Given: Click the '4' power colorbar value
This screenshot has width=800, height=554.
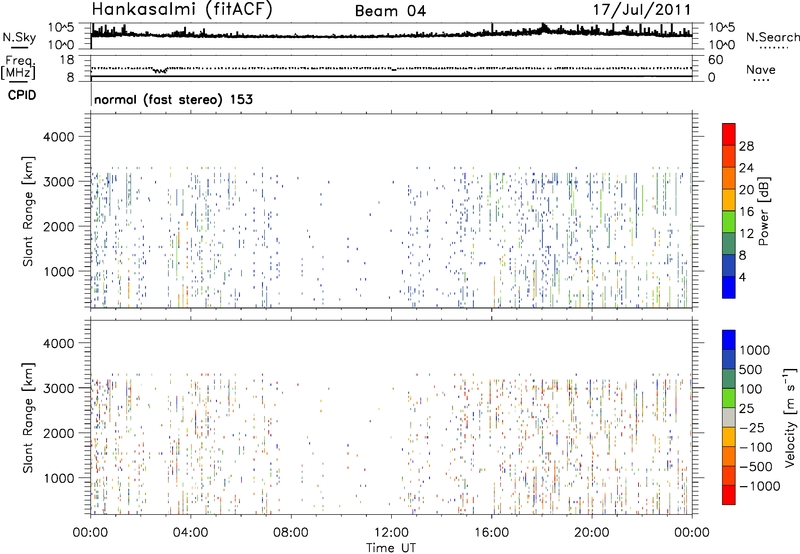Looking at the screenshot, I should click(x=742, y=277).
